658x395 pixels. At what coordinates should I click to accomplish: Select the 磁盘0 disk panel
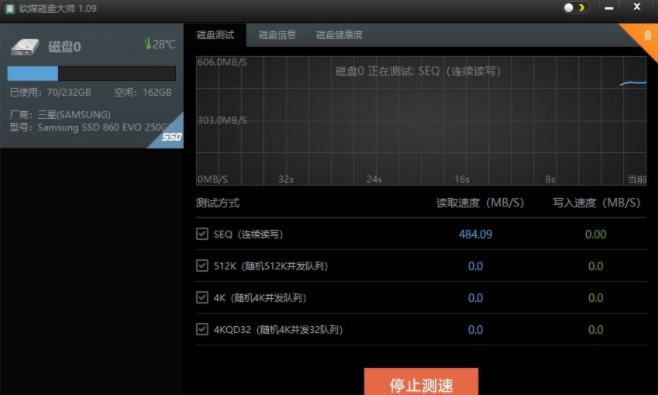click(x=91, y=86)
